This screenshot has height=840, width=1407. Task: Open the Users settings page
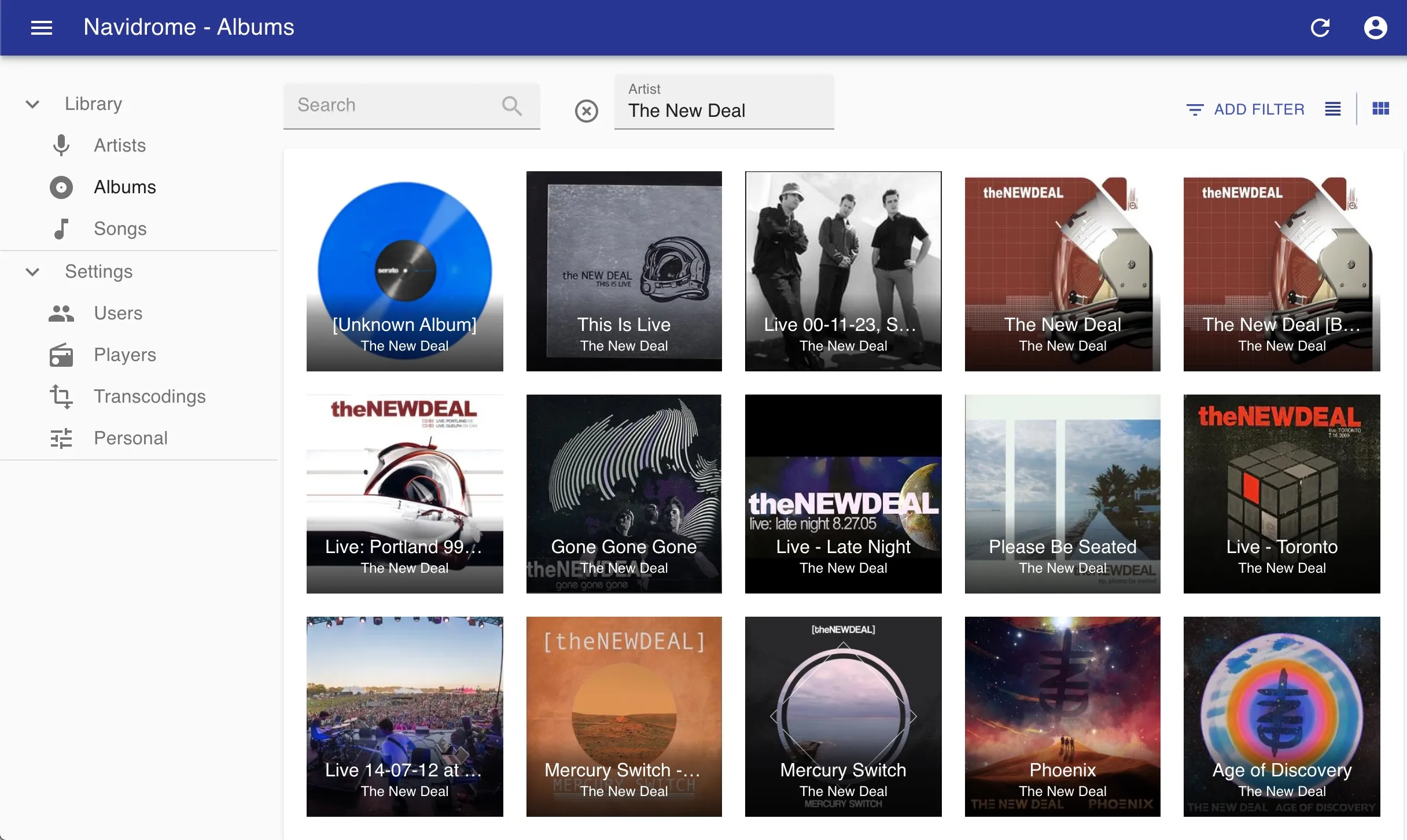[118, 313]
